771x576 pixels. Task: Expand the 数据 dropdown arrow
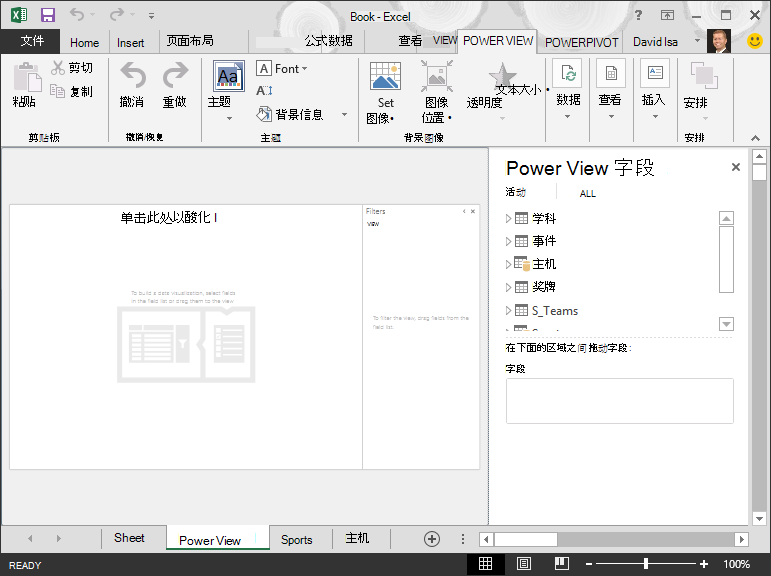coord(567,117)
